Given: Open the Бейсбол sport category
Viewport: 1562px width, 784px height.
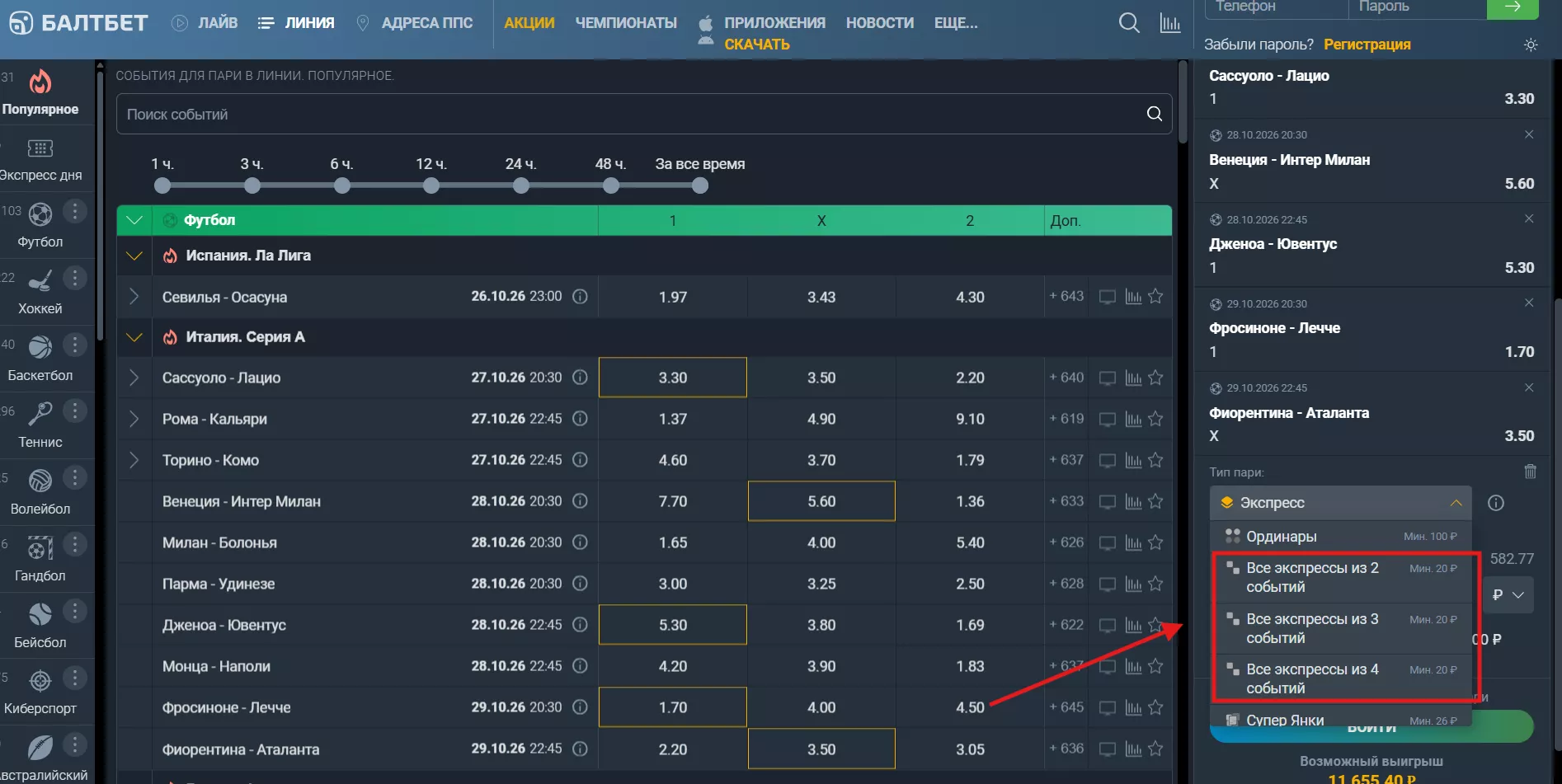Looking at the screenshot, I should click(x=40, y=626).
